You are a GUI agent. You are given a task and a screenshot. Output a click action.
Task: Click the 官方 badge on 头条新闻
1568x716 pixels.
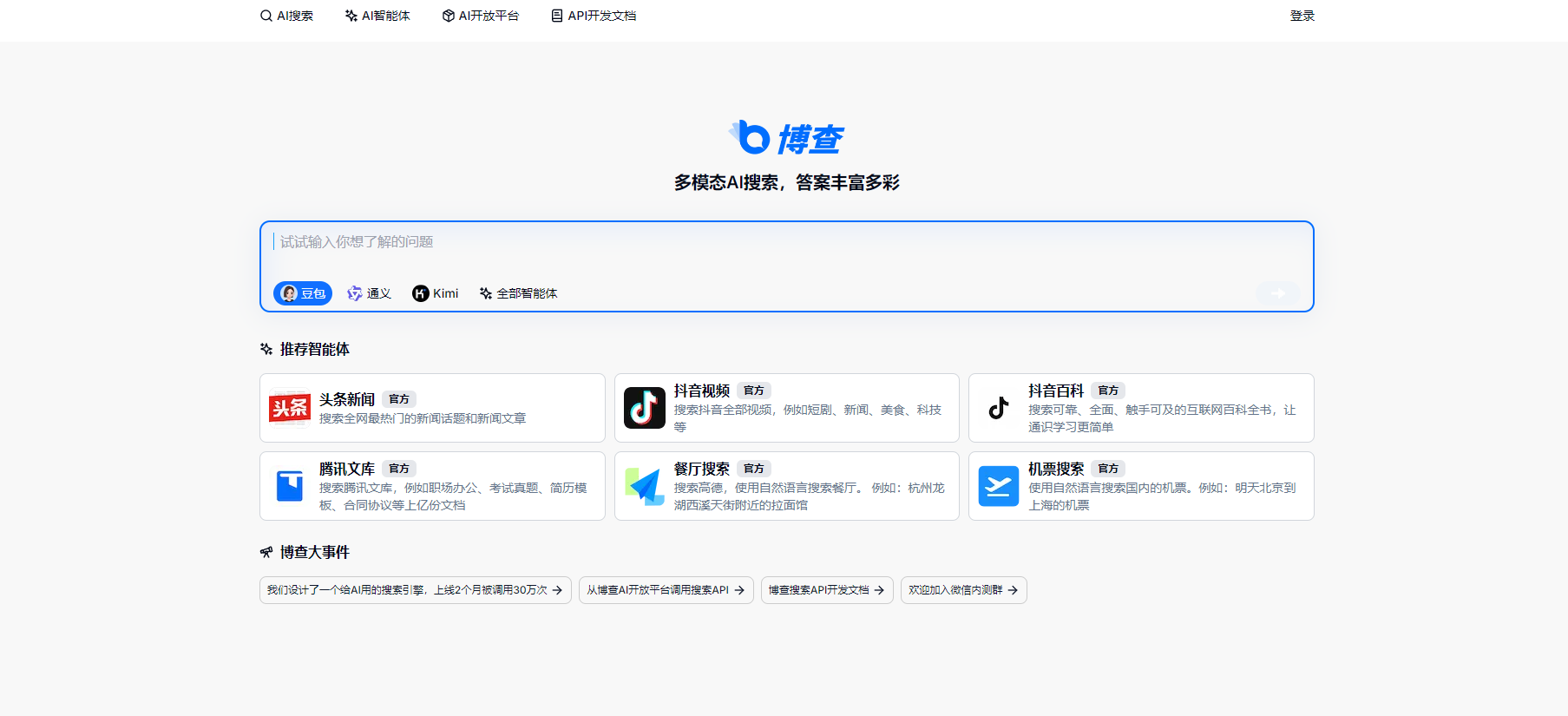click(399, 399)
